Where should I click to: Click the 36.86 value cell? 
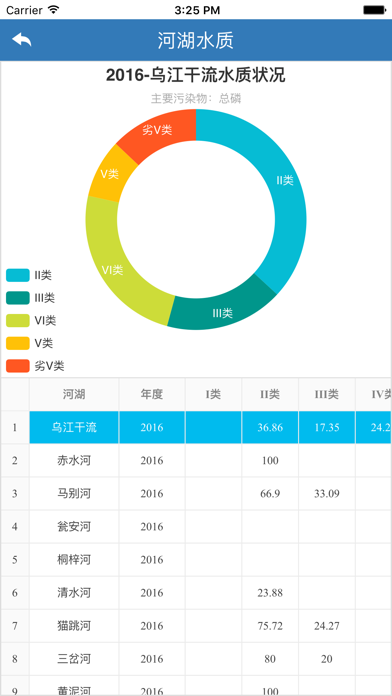click(x=270, y=427)
